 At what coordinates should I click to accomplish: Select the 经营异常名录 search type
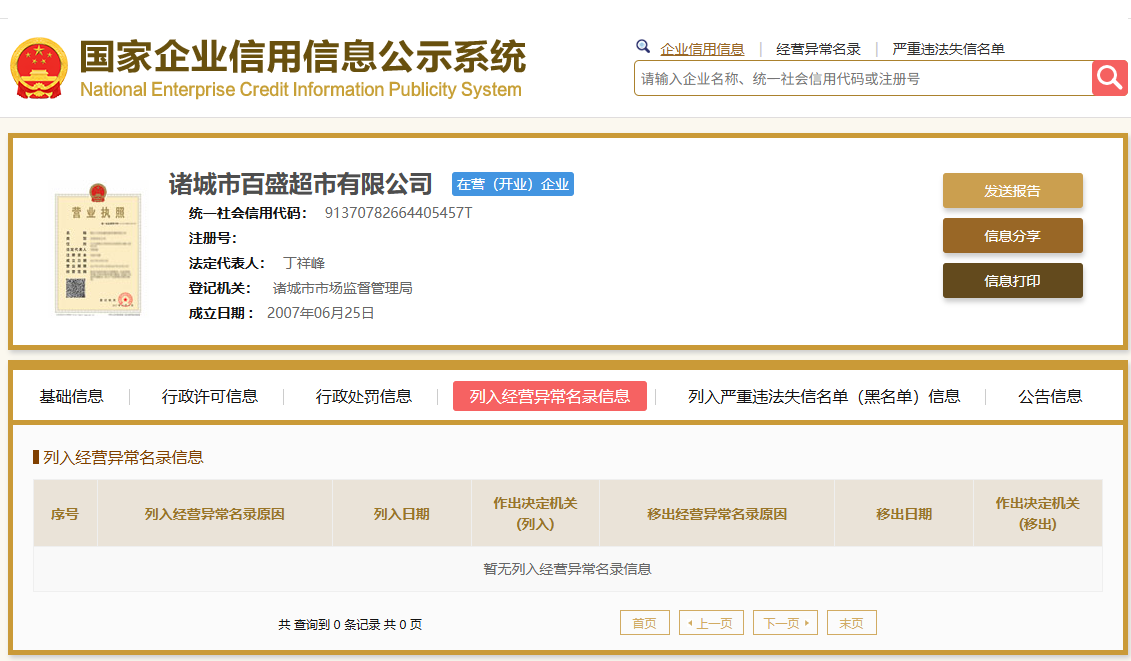tap(818, 49)
